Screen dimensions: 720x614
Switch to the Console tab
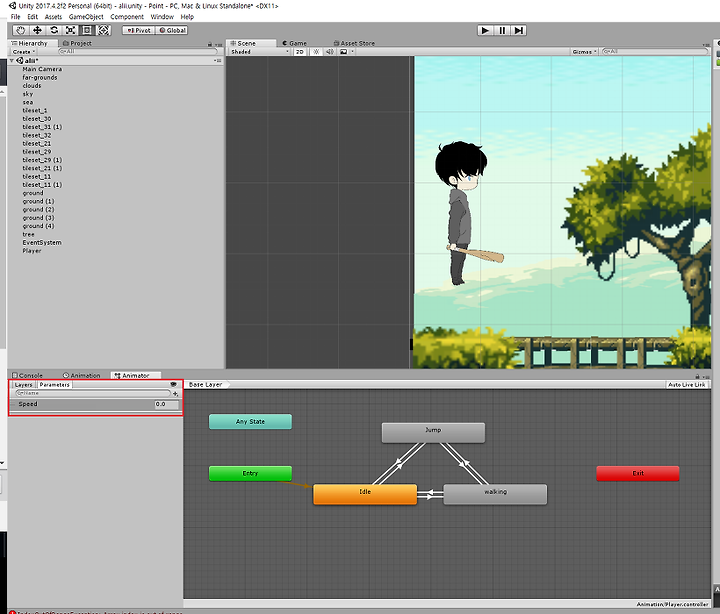click(x=28, y=375)
